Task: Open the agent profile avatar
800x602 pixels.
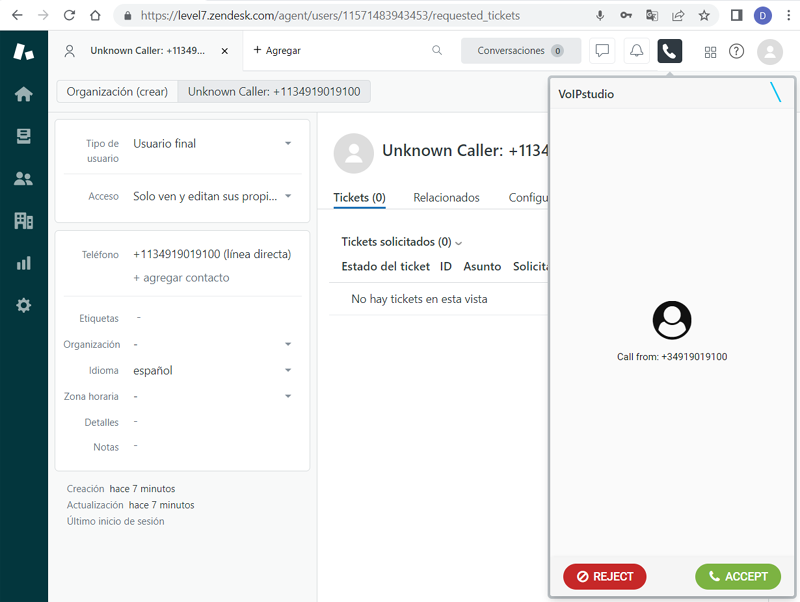Action: coord(769,52)
